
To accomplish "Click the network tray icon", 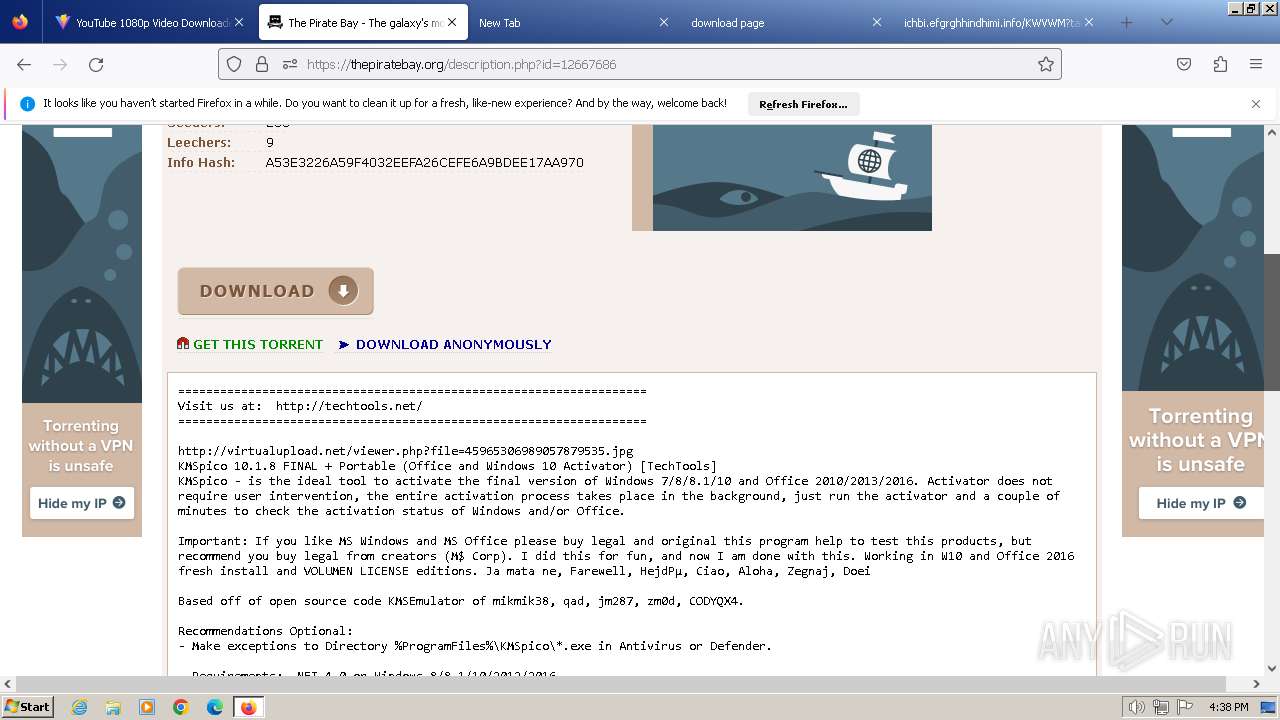I will point(1160,707).
